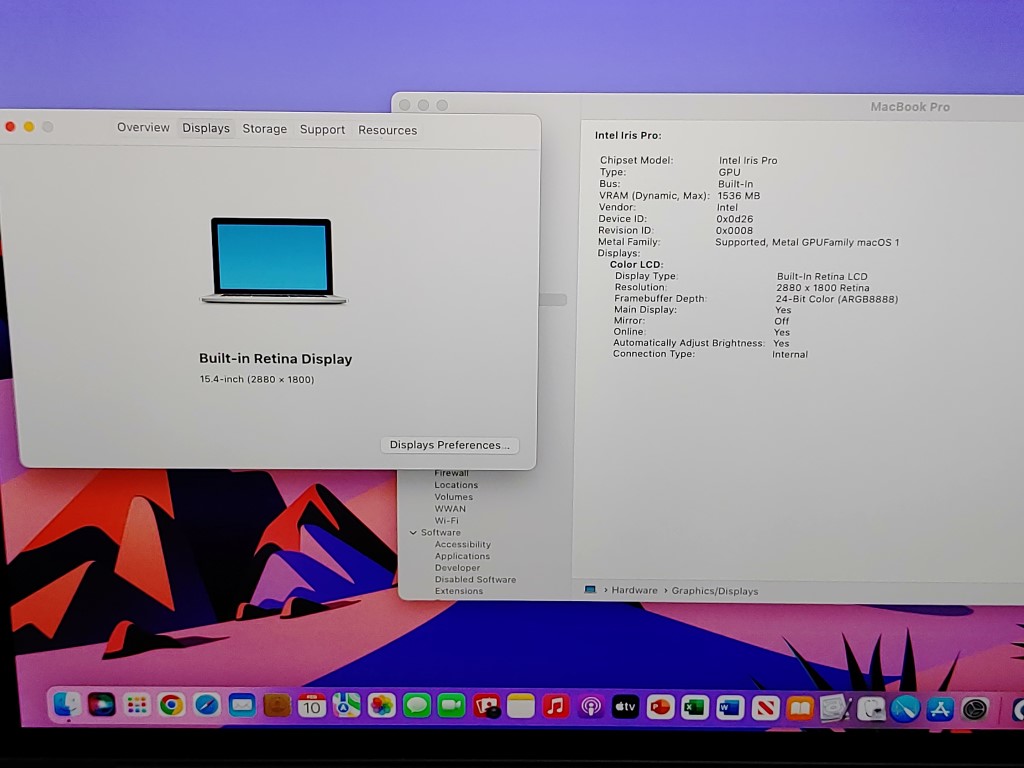
Task: Open Applications under Software in sidebar
Action: click(462, 556)
